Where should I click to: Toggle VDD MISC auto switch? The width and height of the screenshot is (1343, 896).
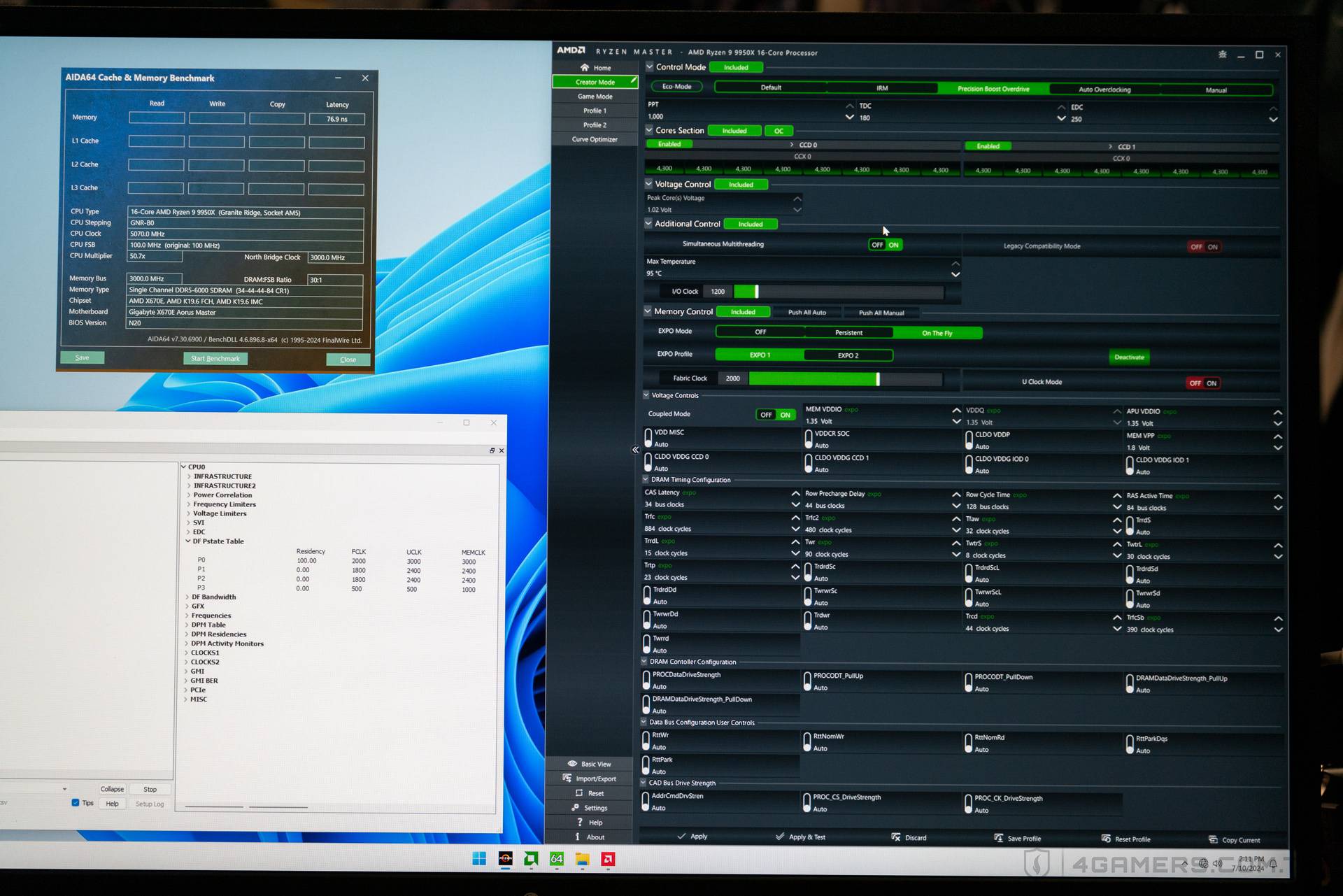(648, 438)
